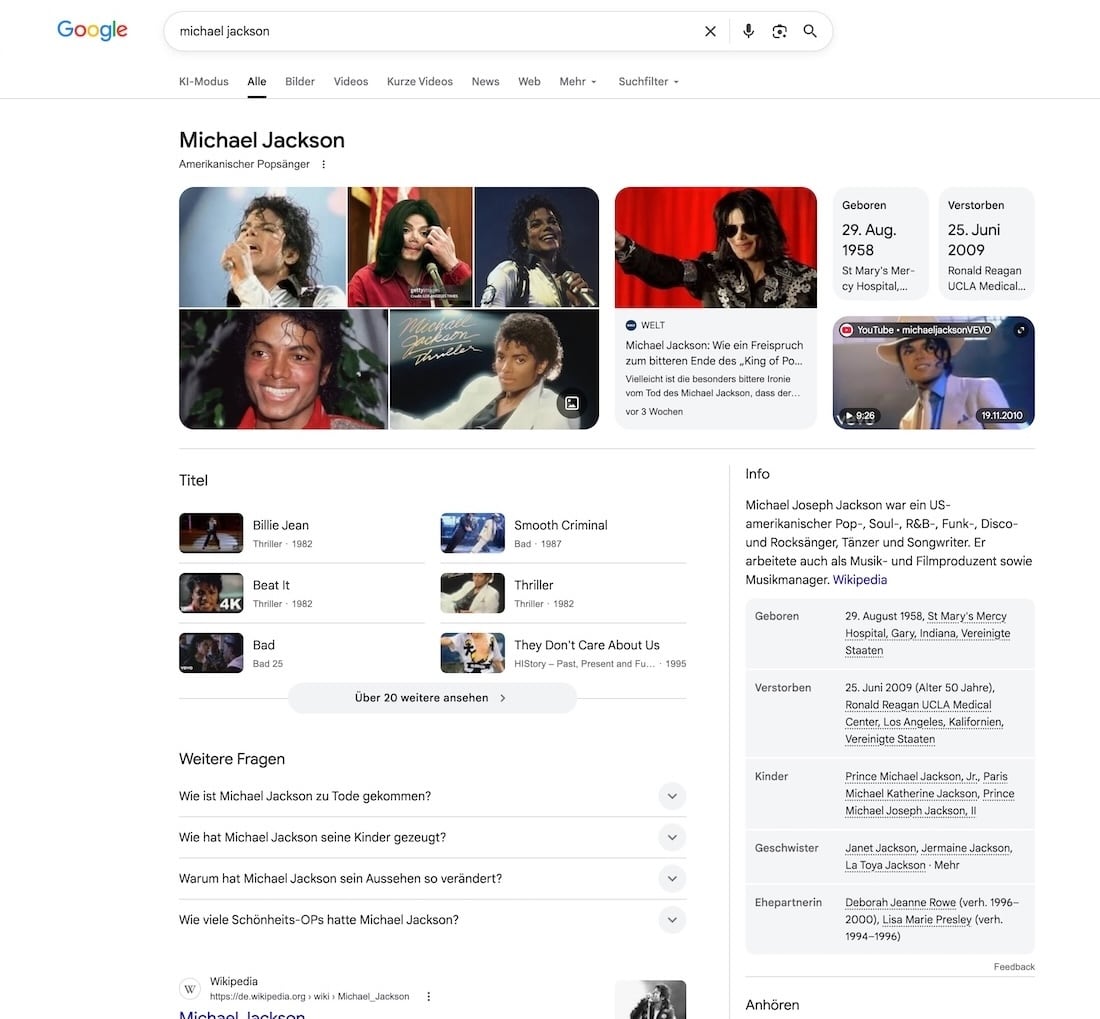The height and width of the screenshot is (1019, 1100).
Task: Click the WELT source icon
Action: 631,325
